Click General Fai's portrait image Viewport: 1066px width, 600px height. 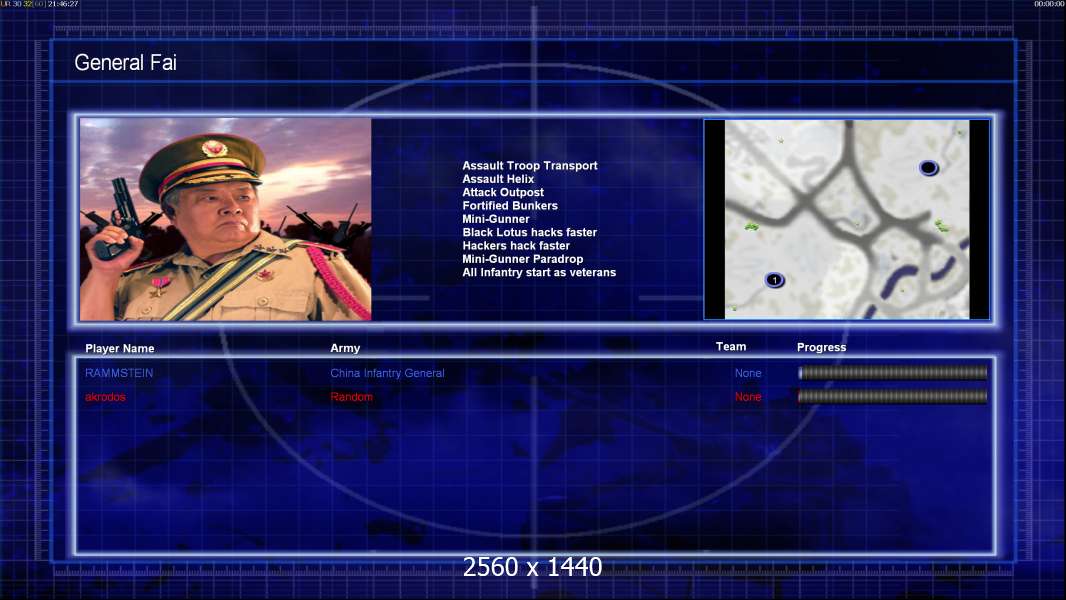[225, 219]
